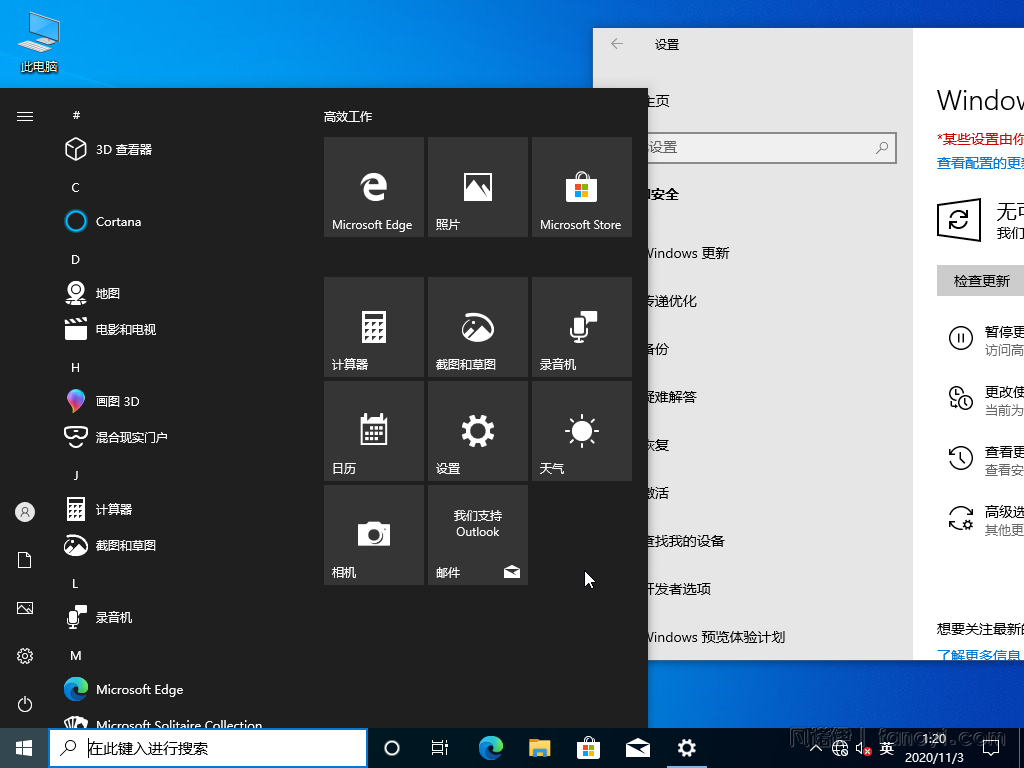Viewport: 1024px width, 768px height.
Task: Focus the Settings search field
Action: (x=771, y=148)
